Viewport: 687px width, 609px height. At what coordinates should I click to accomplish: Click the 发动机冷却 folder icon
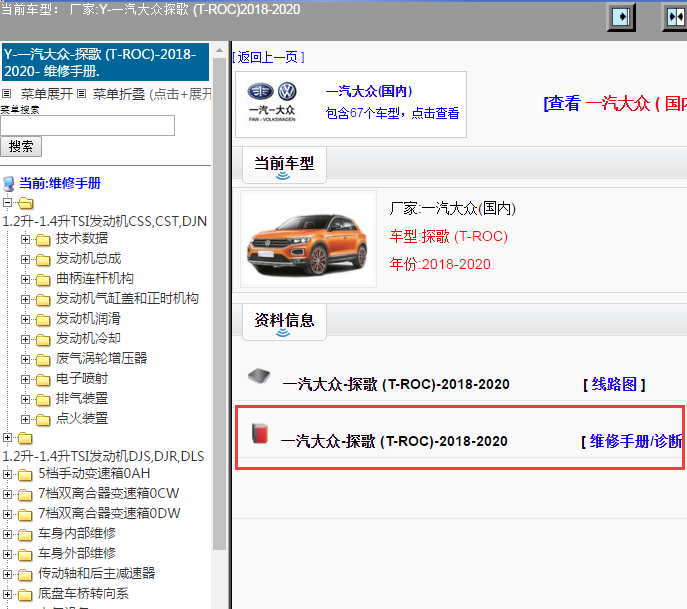43,340
